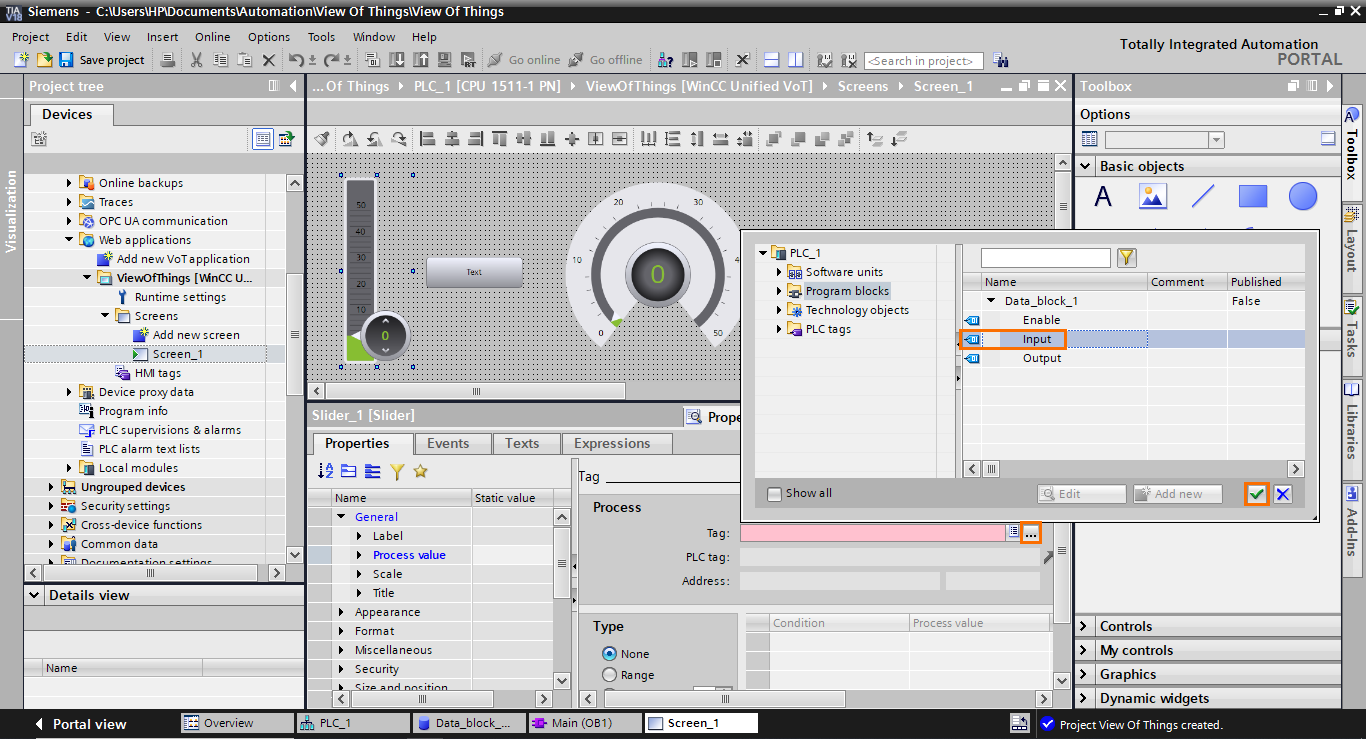This screenshot has width=1366, height=739.
Task: Collapse the Web applications node
Action: pos(70,240)
